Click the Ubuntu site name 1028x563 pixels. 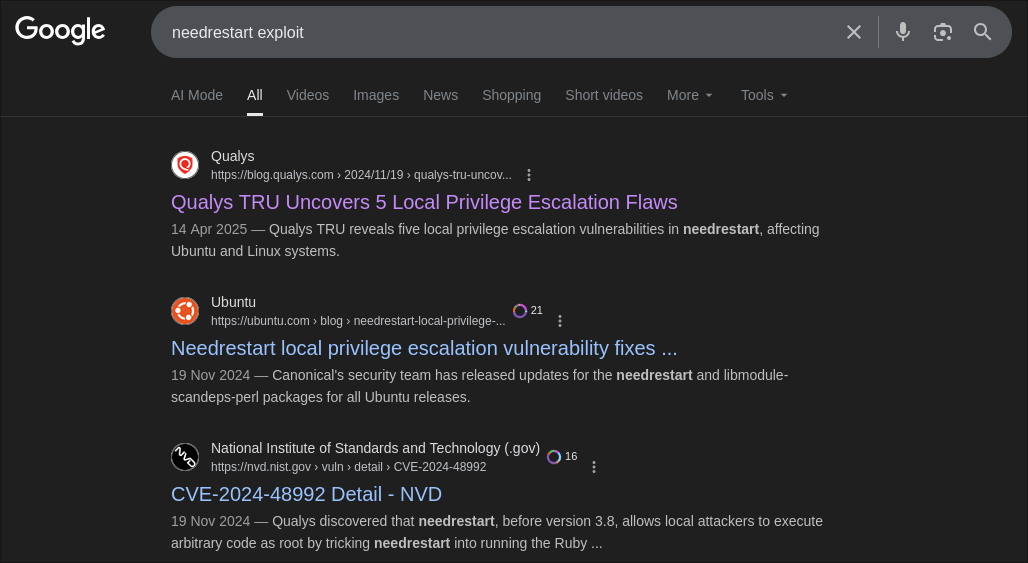[233, 302]
